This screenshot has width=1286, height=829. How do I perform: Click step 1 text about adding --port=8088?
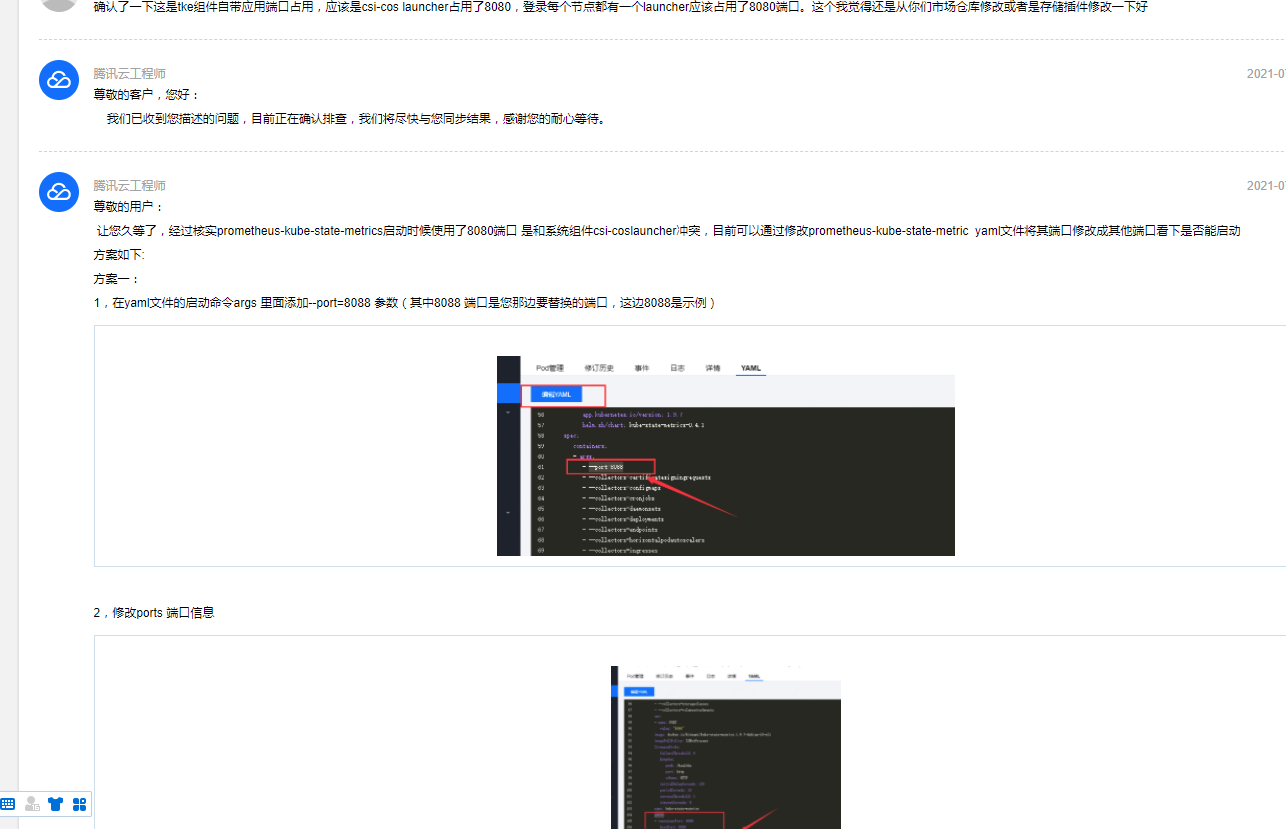pos(405,303)
